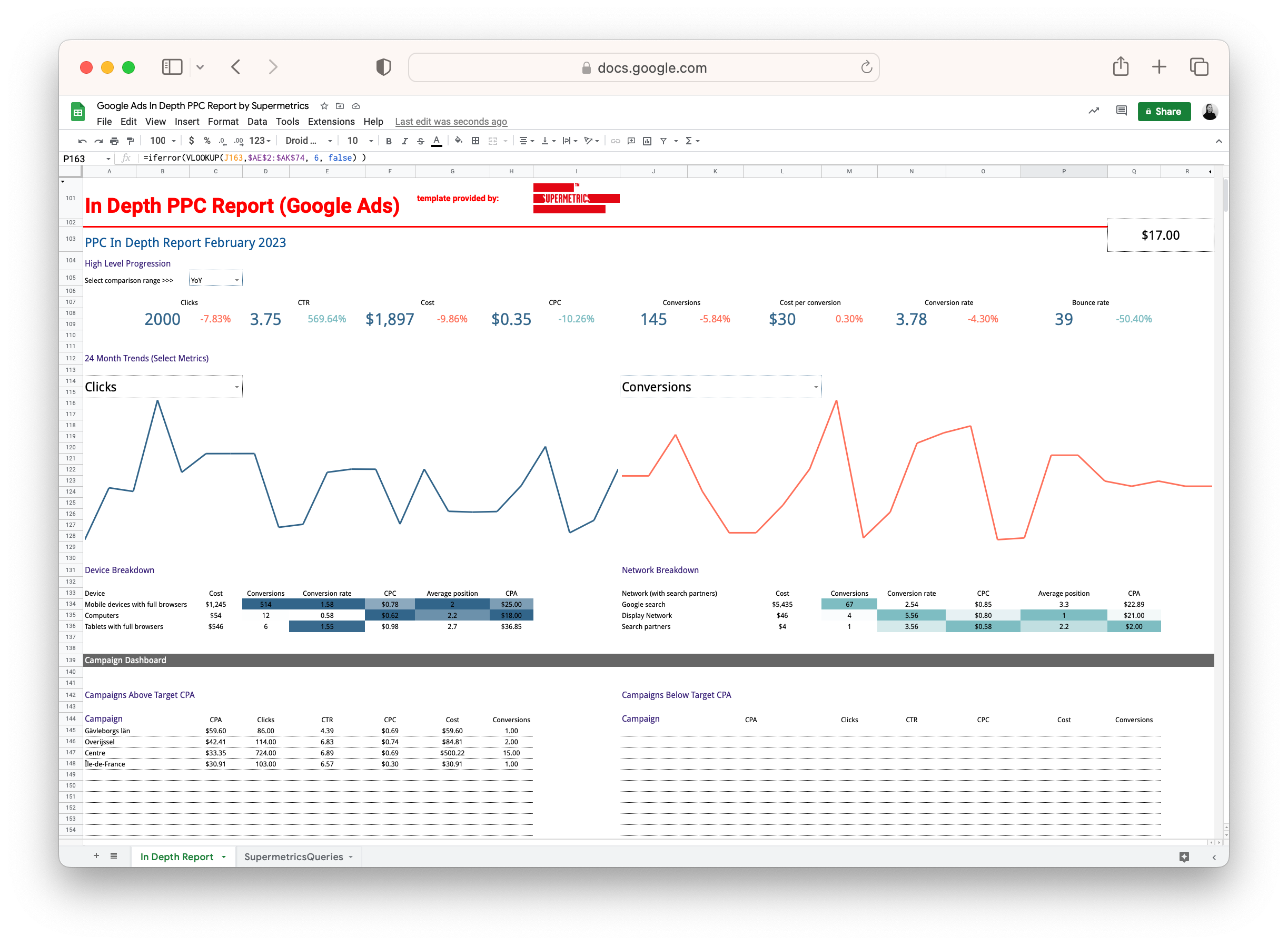Click the green Share button
Viewport: 1288px width, 945px height.
tap(1163, 112)
